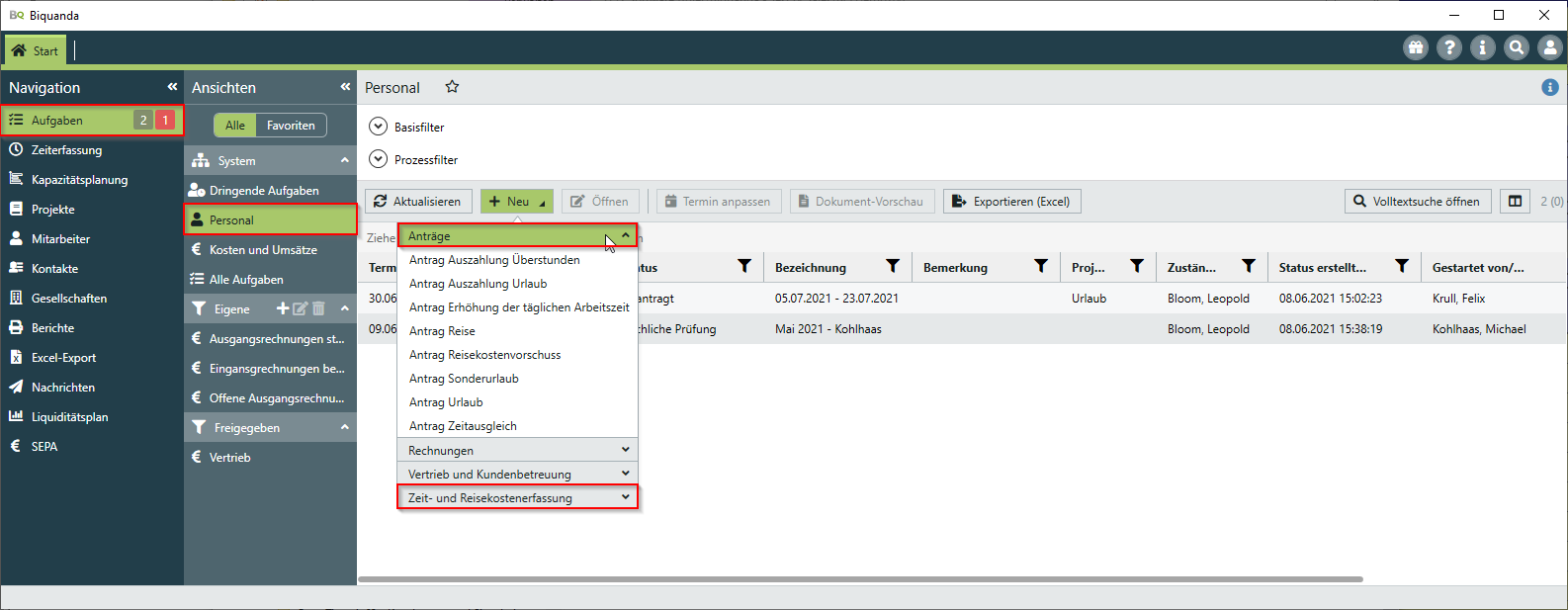This screenshot has width=1568, height=610.
Task: Switch view list to Favoriten
Action: tap(291, 126)
